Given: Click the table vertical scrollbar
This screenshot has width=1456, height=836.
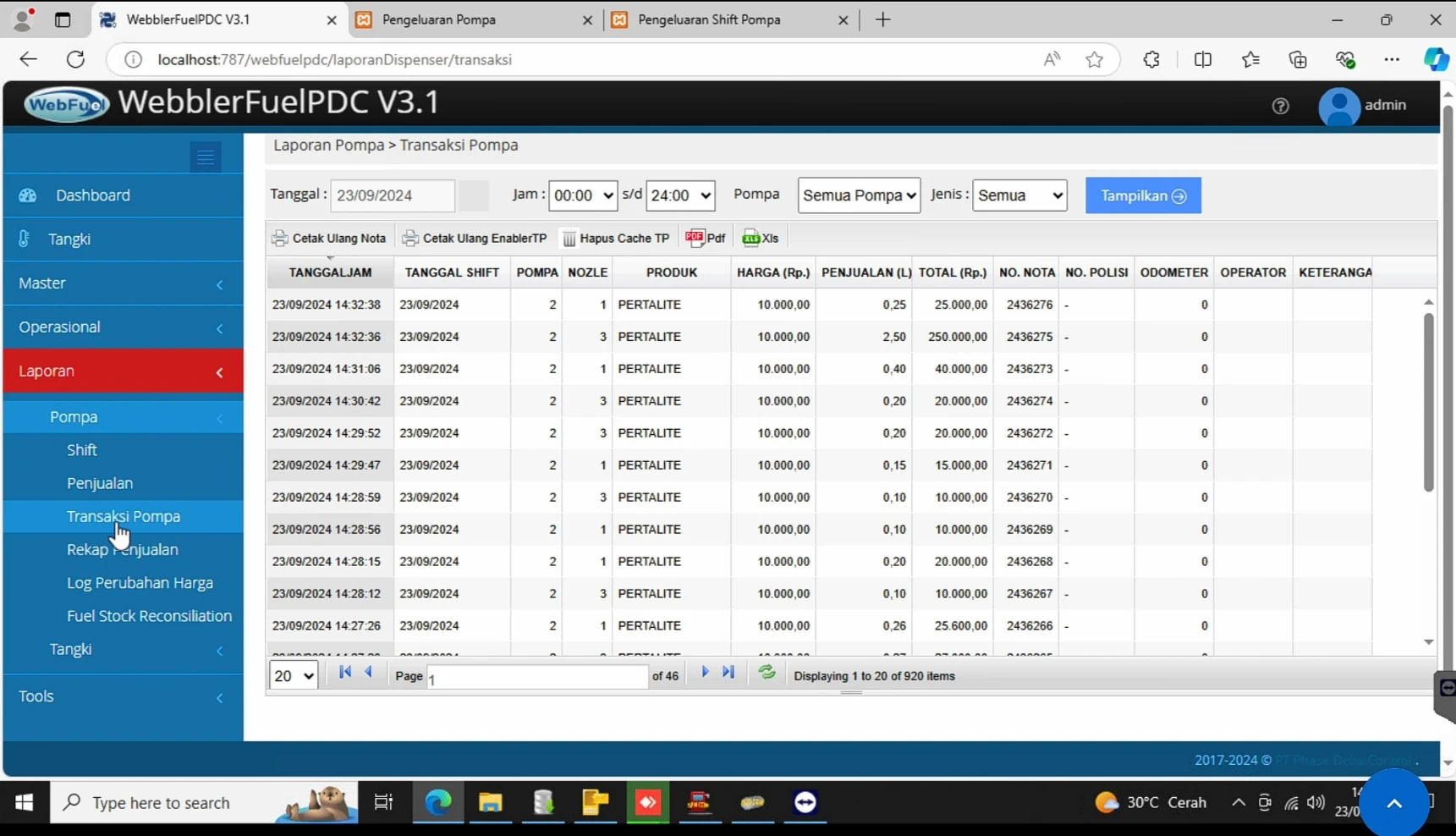Looking at the screenshot, I should 1428,402.
